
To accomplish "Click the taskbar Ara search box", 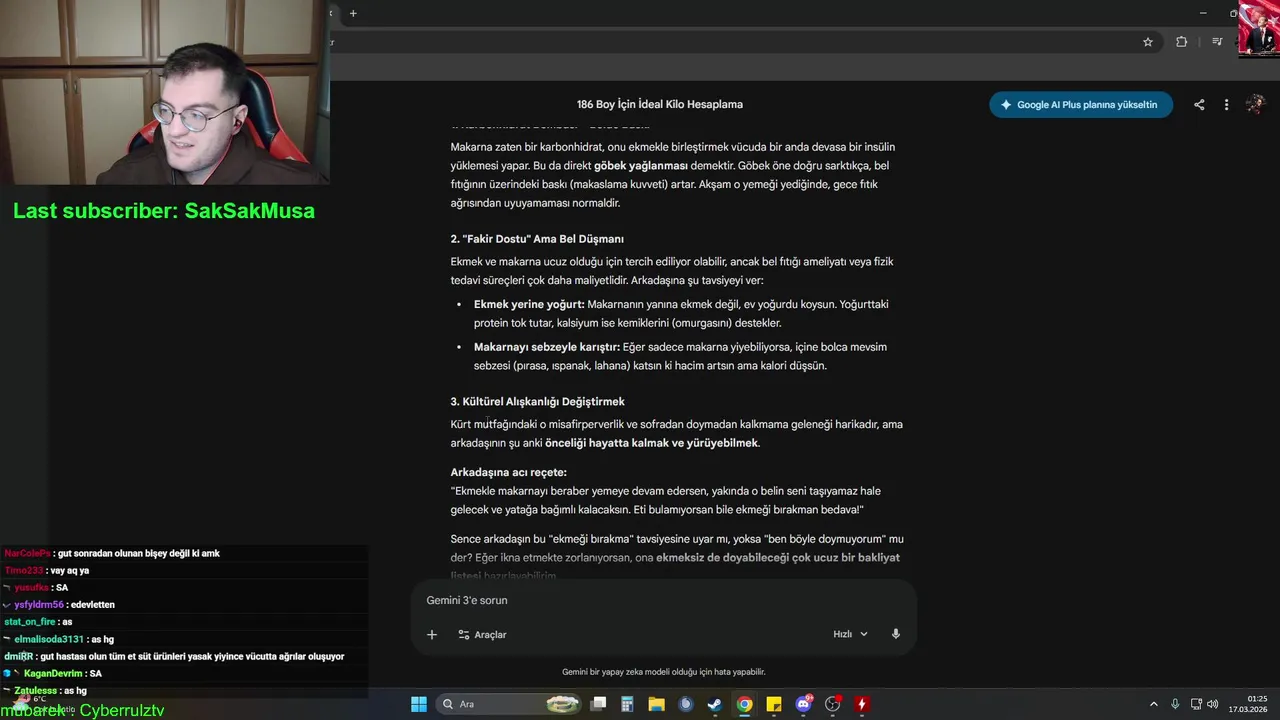I will pos(511,704).
